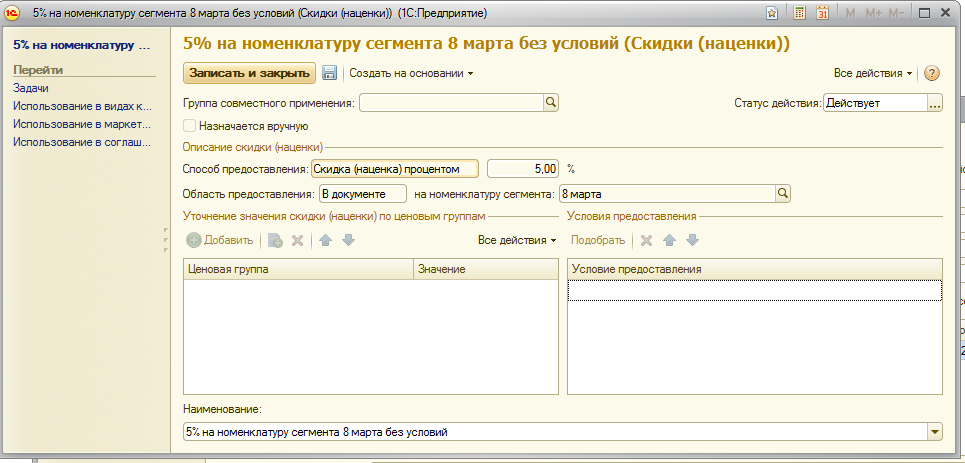965x463 pixels.
Task: Expand the Создать на основании dropdown
Action: [411, 73]
